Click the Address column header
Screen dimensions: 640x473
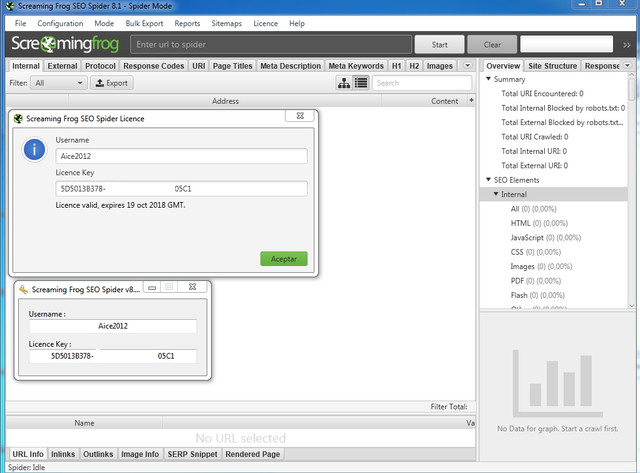coord(225,101)
